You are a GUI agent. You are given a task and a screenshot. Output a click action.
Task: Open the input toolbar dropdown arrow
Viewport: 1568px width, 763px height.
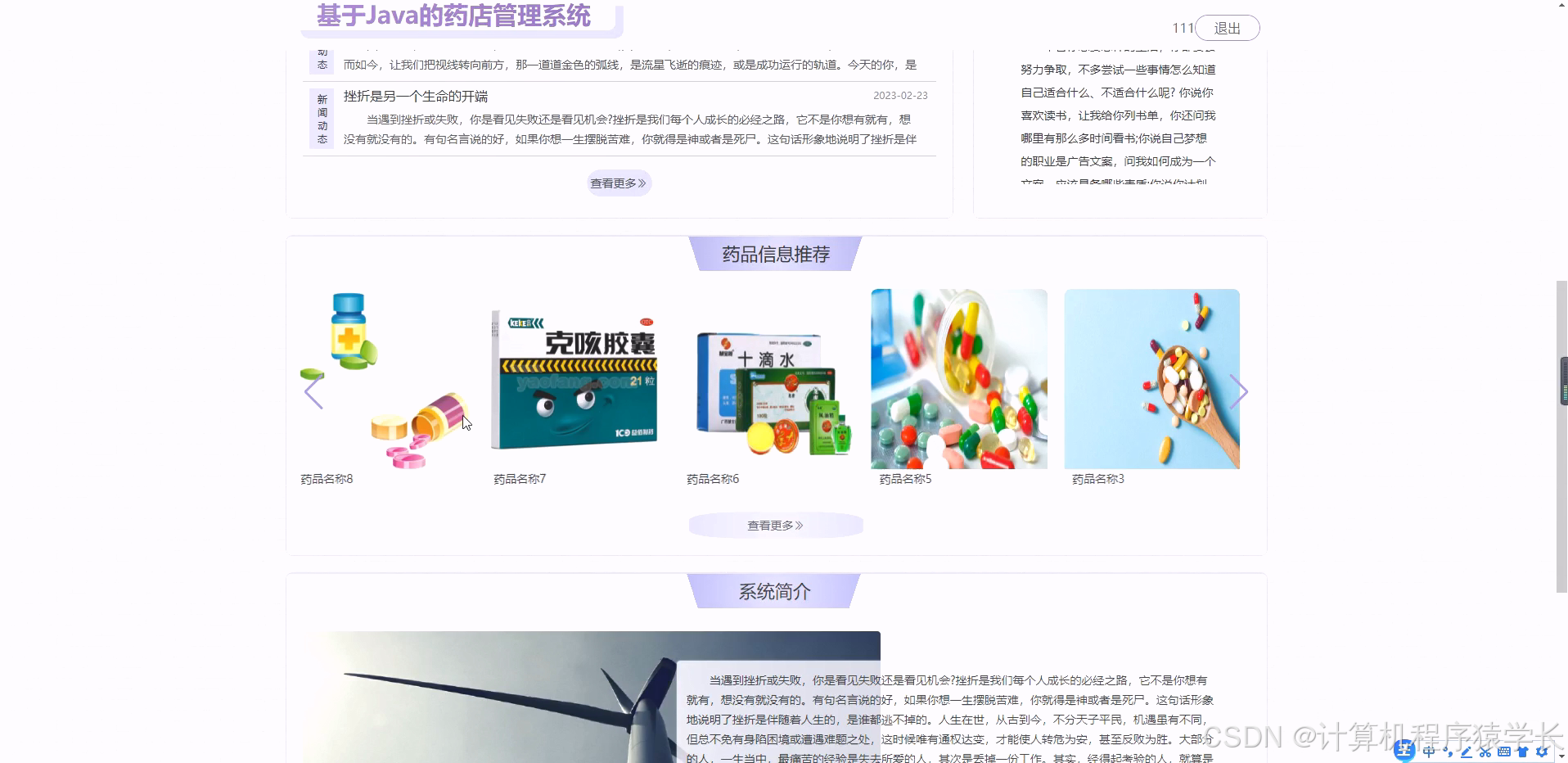click(x=1560, y=754)
